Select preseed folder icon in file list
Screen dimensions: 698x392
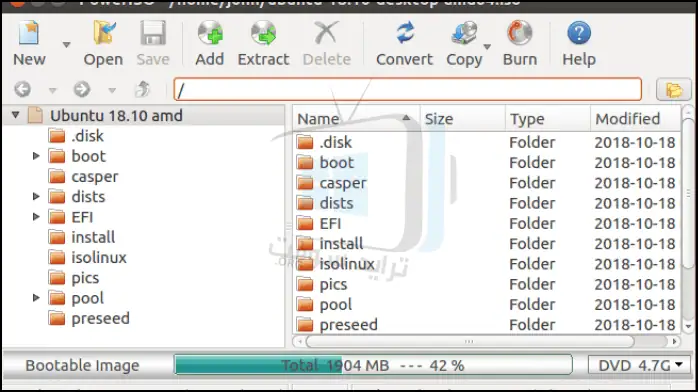(x=305, y=325)
